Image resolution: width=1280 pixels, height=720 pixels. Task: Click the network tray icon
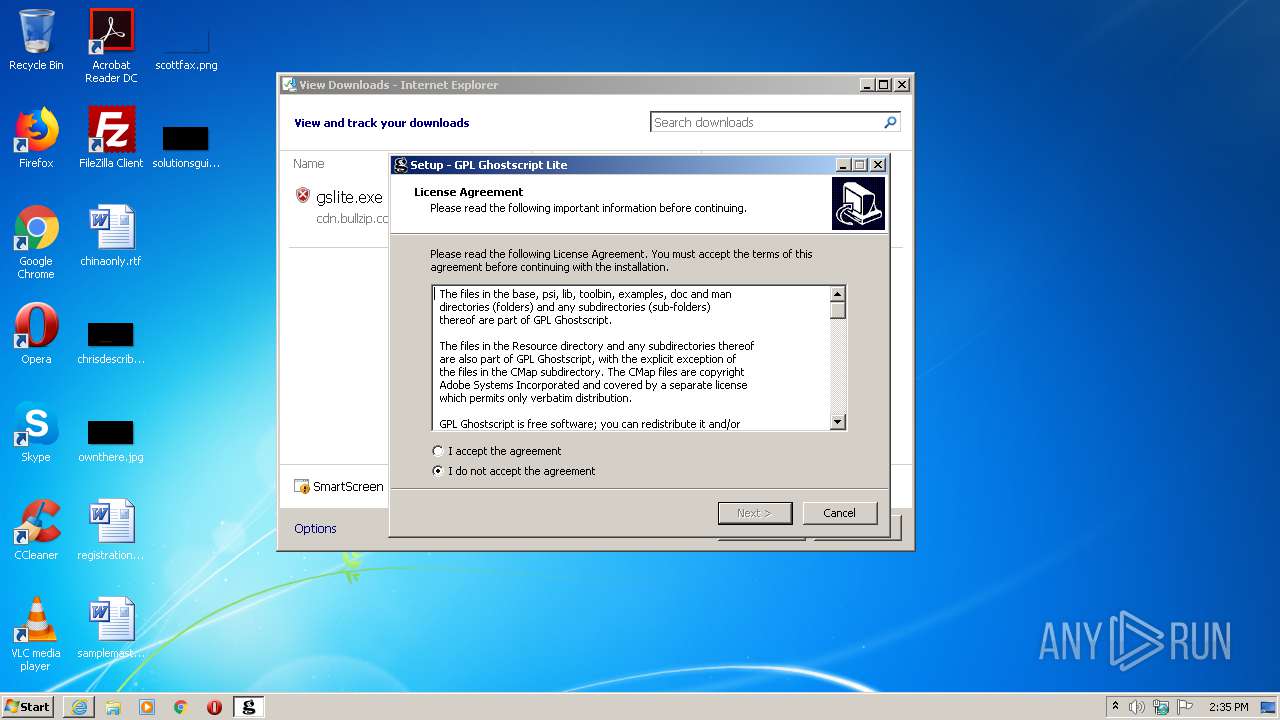point(1161,707)
